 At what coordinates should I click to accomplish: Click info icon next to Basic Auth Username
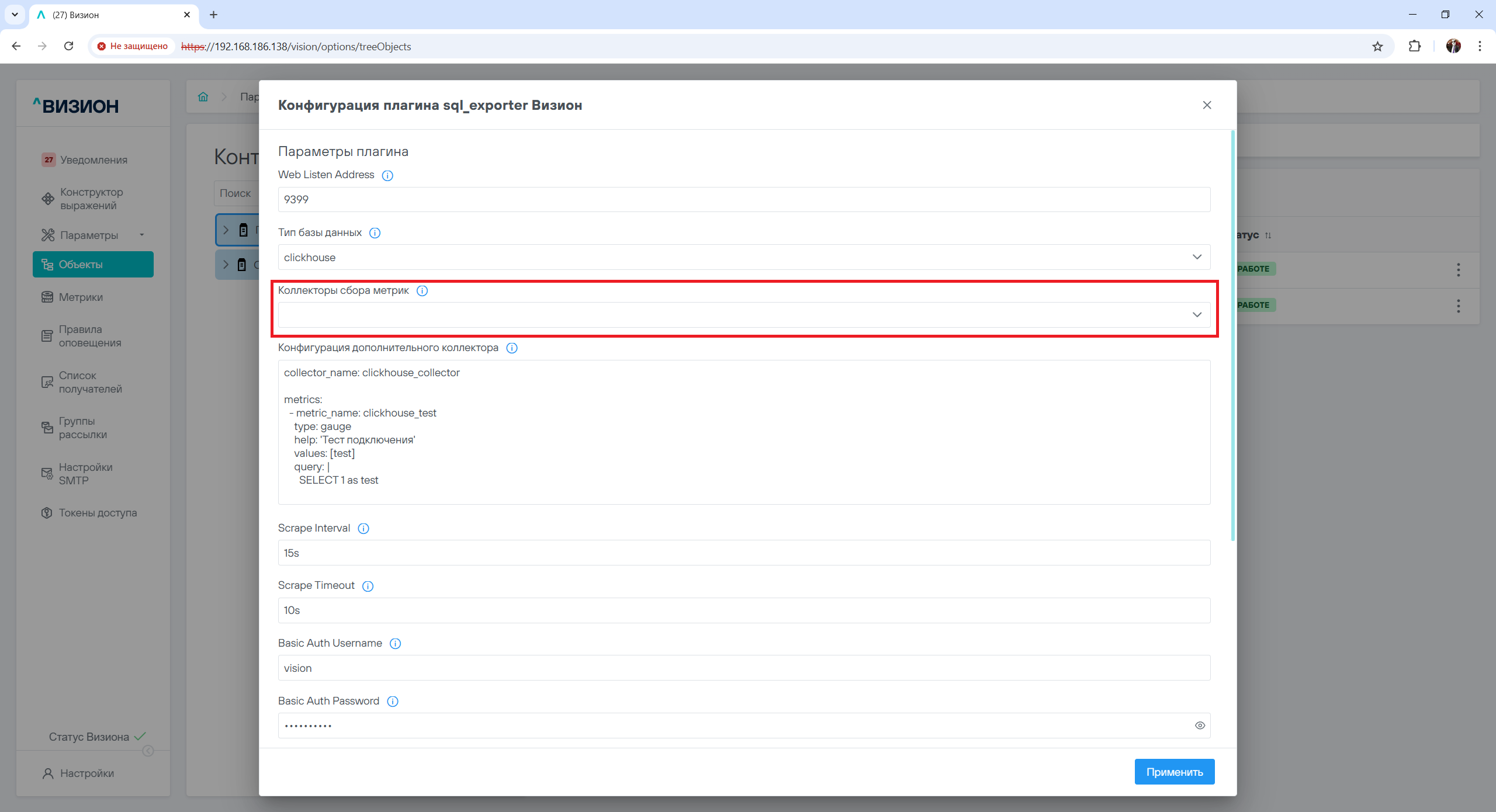pos(395,644)
